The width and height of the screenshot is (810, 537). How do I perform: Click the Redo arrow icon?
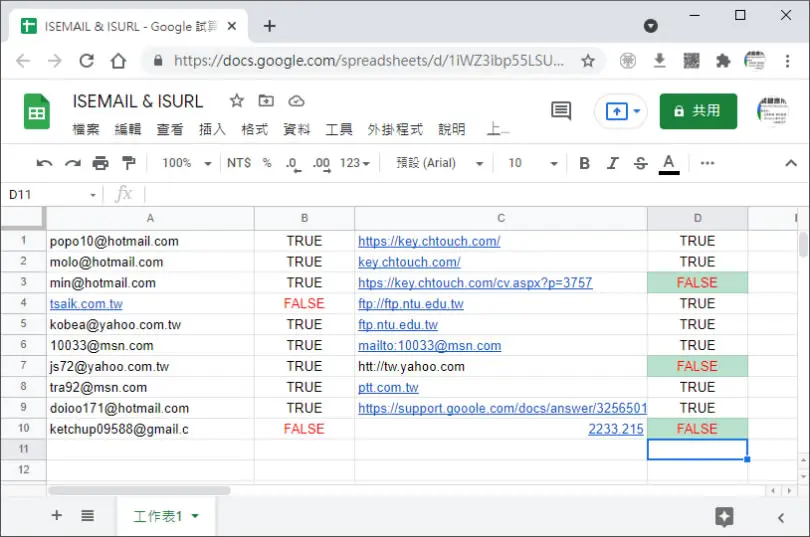coord(73,164)
